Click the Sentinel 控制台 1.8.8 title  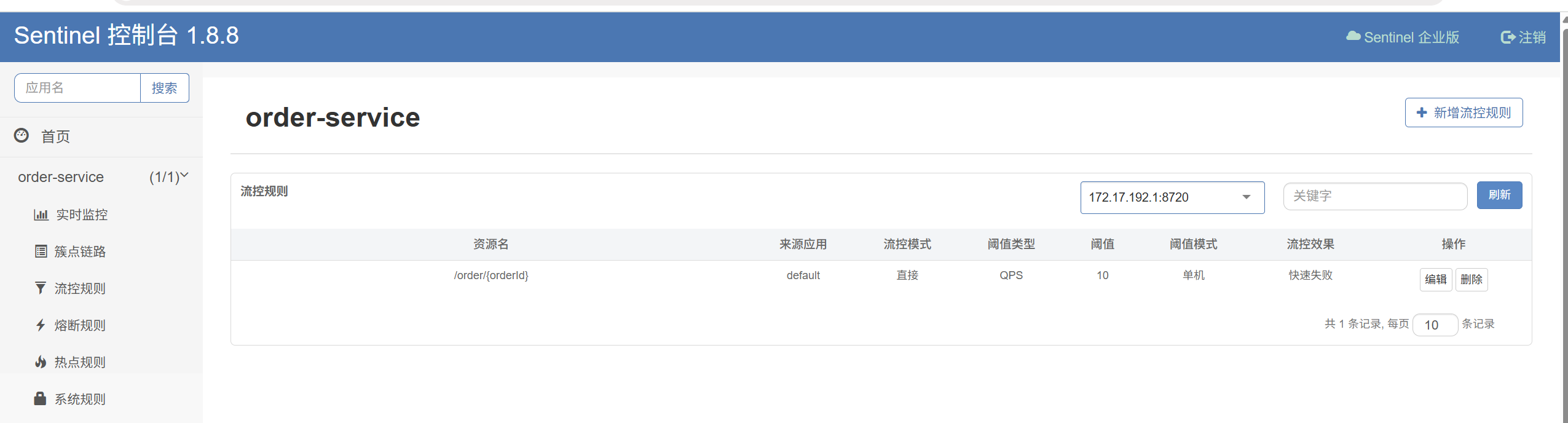pyautogui.click(x=126, y=36)
